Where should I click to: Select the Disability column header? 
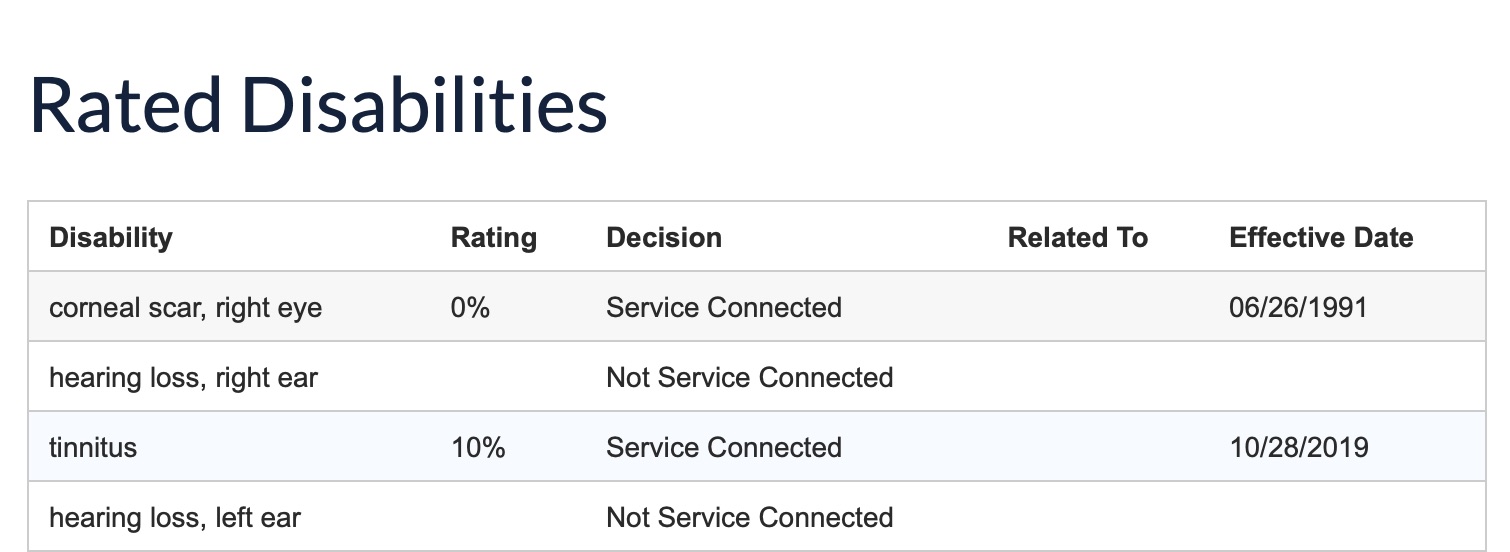point(111,237)
